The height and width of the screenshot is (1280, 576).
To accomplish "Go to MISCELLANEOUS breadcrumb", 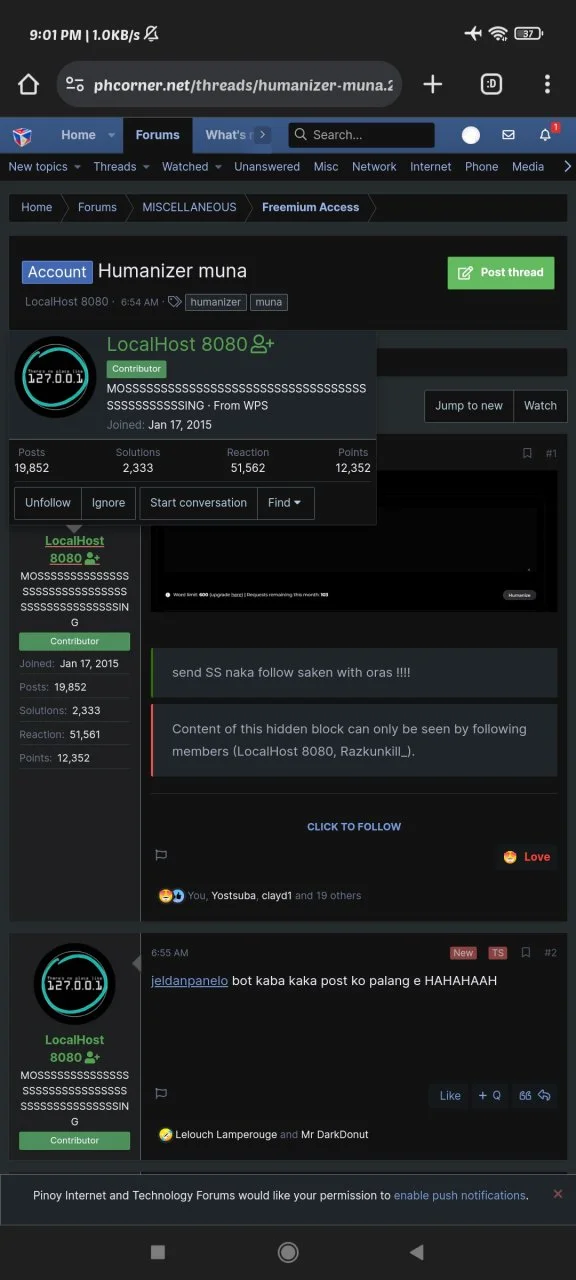I will coord(189,207).
